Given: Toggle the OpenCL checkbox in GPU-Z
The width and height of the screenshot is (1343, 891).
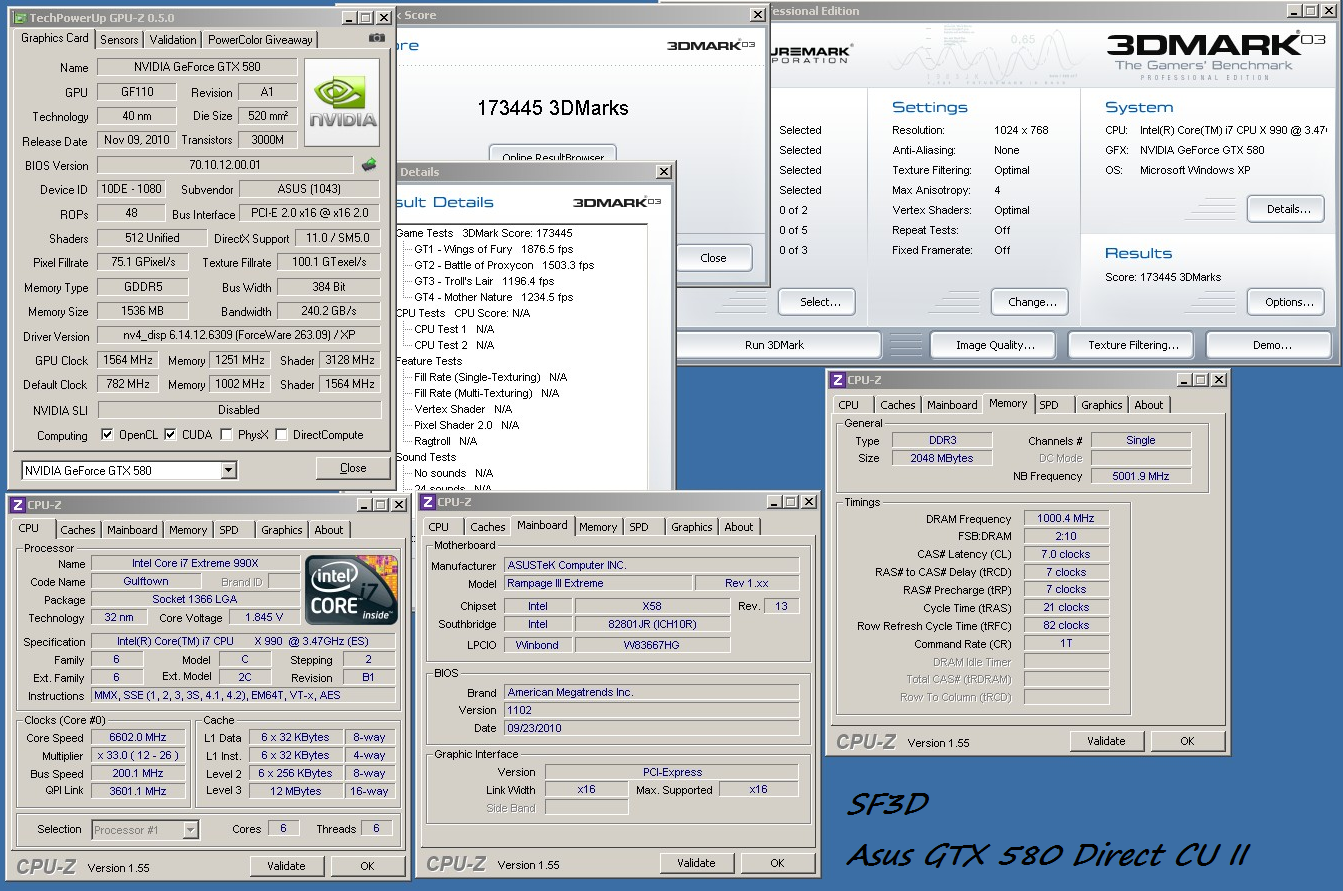Looking at the screenshot, I should click(107, 435).
